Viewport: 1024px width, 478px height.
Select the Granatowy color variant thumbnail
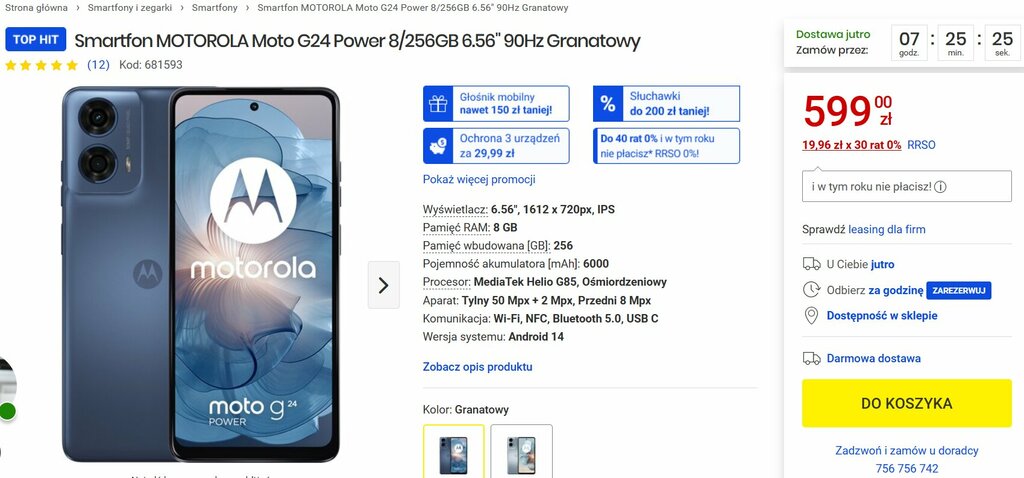[454, 451]
